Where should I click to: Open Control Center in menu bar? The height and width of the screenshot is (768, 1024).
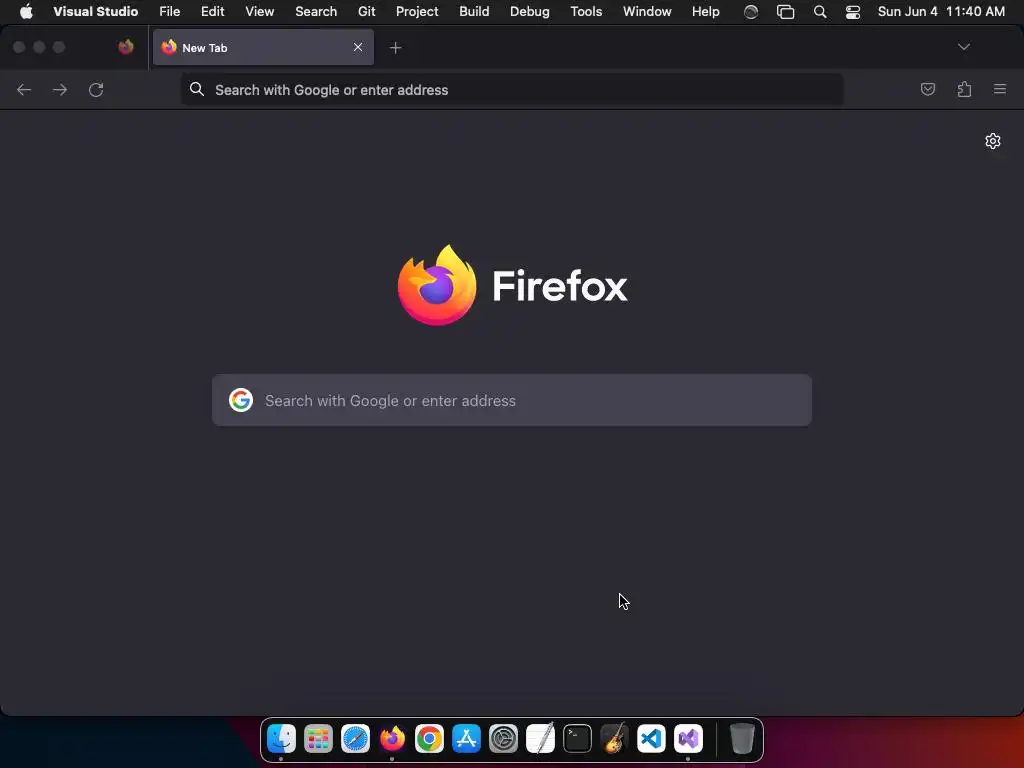coord(853,12)
